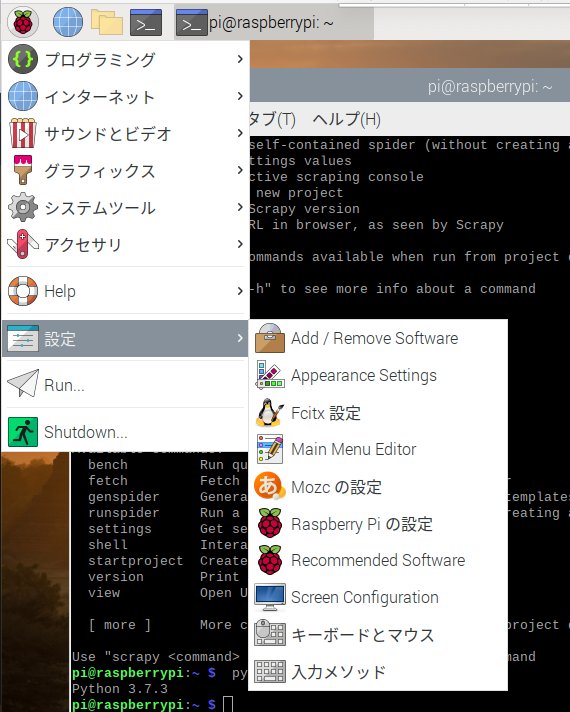Switch to pi@raspberrypi terminal taskbar window button
570x712 pixels.
click(274, 22)
